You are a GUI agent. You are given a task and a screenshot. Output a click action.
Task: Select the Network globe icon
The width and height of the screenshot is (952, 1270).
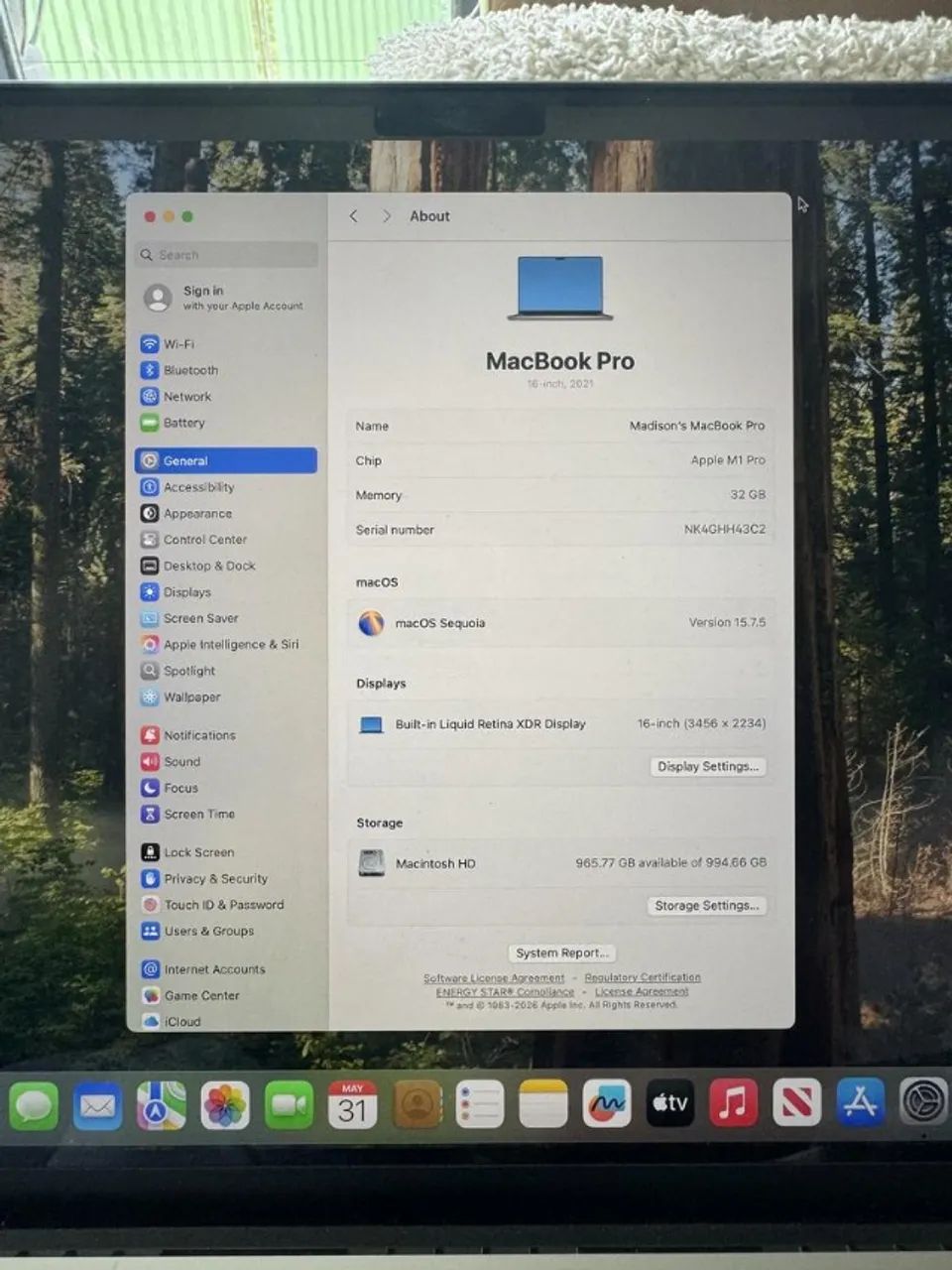pos(150,396)
